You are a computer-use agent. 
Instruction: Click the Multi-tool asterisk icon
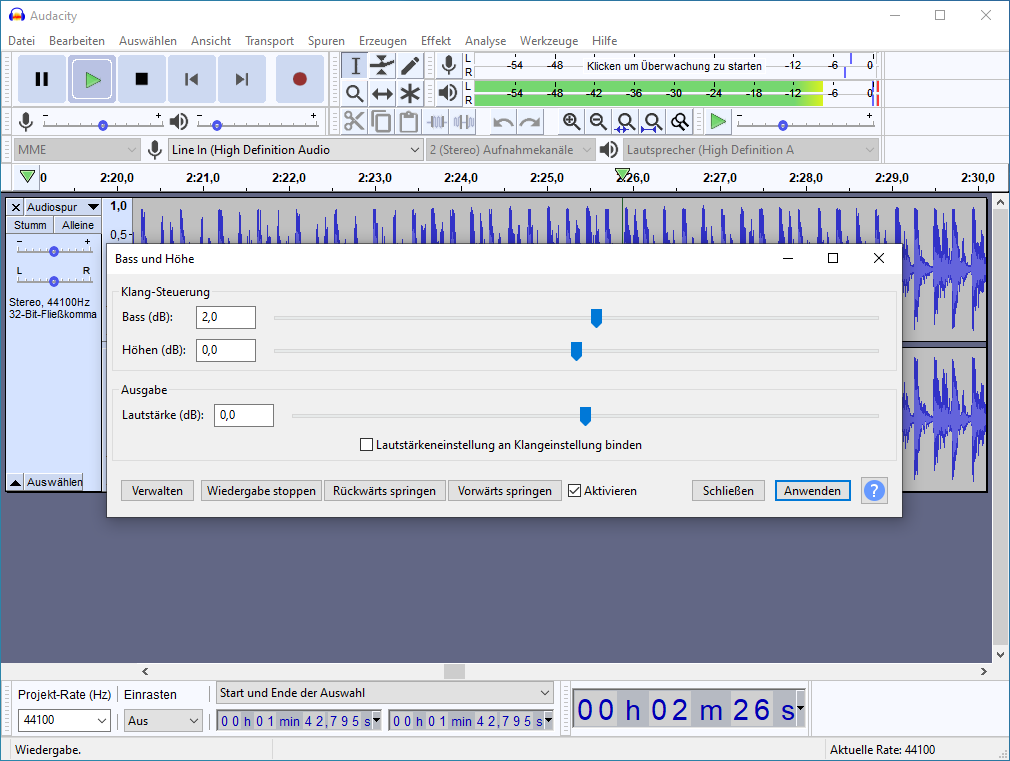coord(410,94)
